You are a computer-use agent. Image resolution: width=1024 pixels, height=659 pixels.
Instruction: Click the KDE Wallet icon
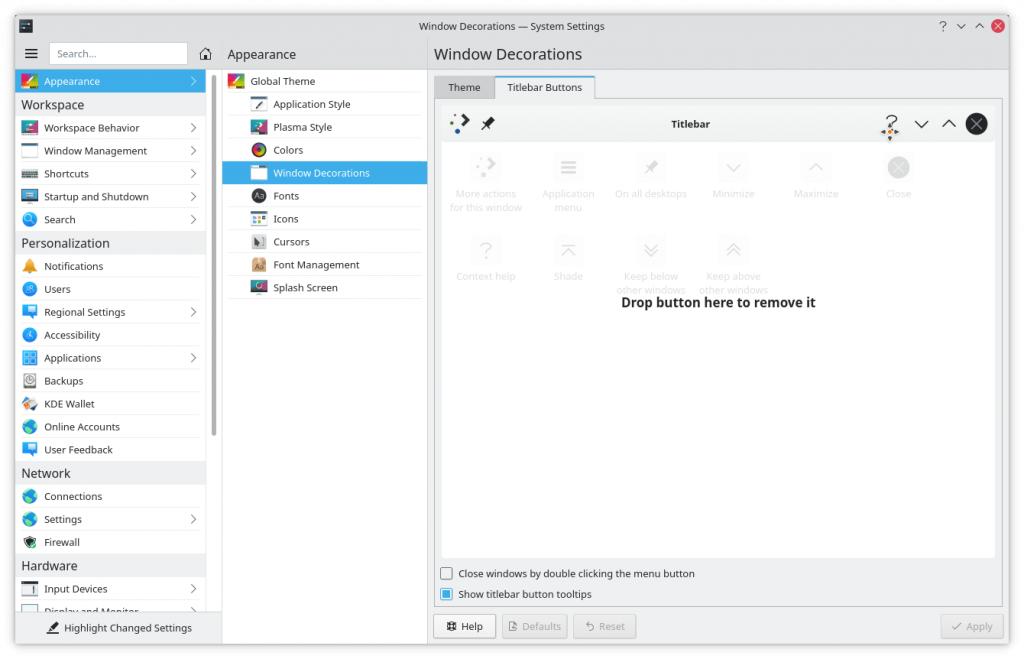(x=30, y=404)
